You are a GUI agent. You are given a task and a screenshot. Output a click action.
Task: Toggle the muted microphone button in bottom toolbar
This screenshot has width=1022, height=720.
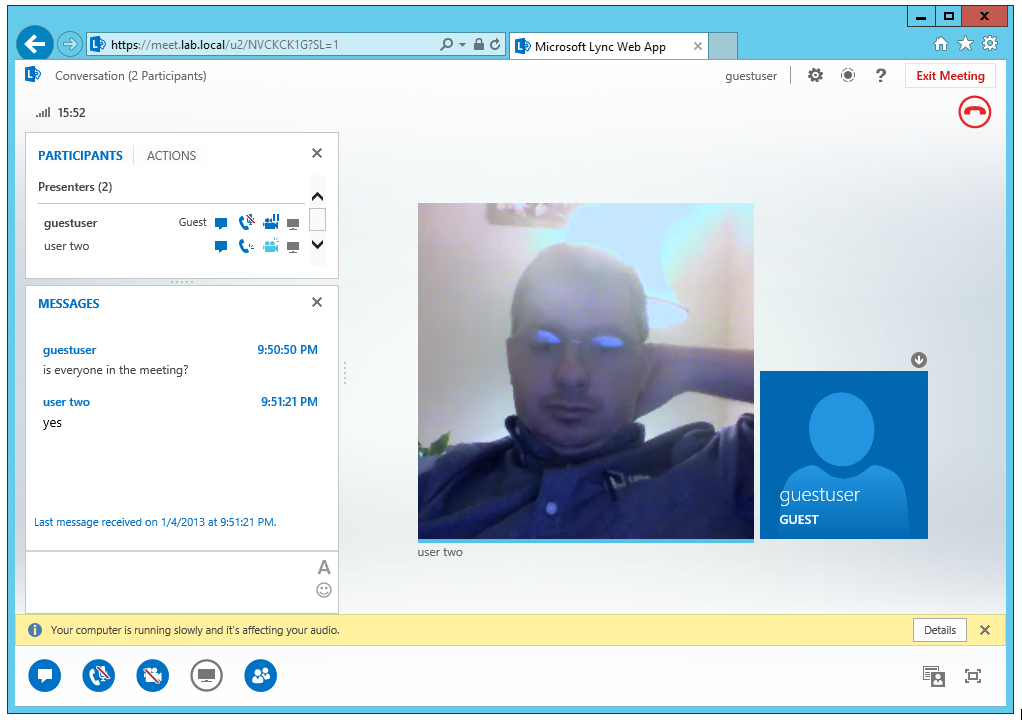tap(99, 676)
